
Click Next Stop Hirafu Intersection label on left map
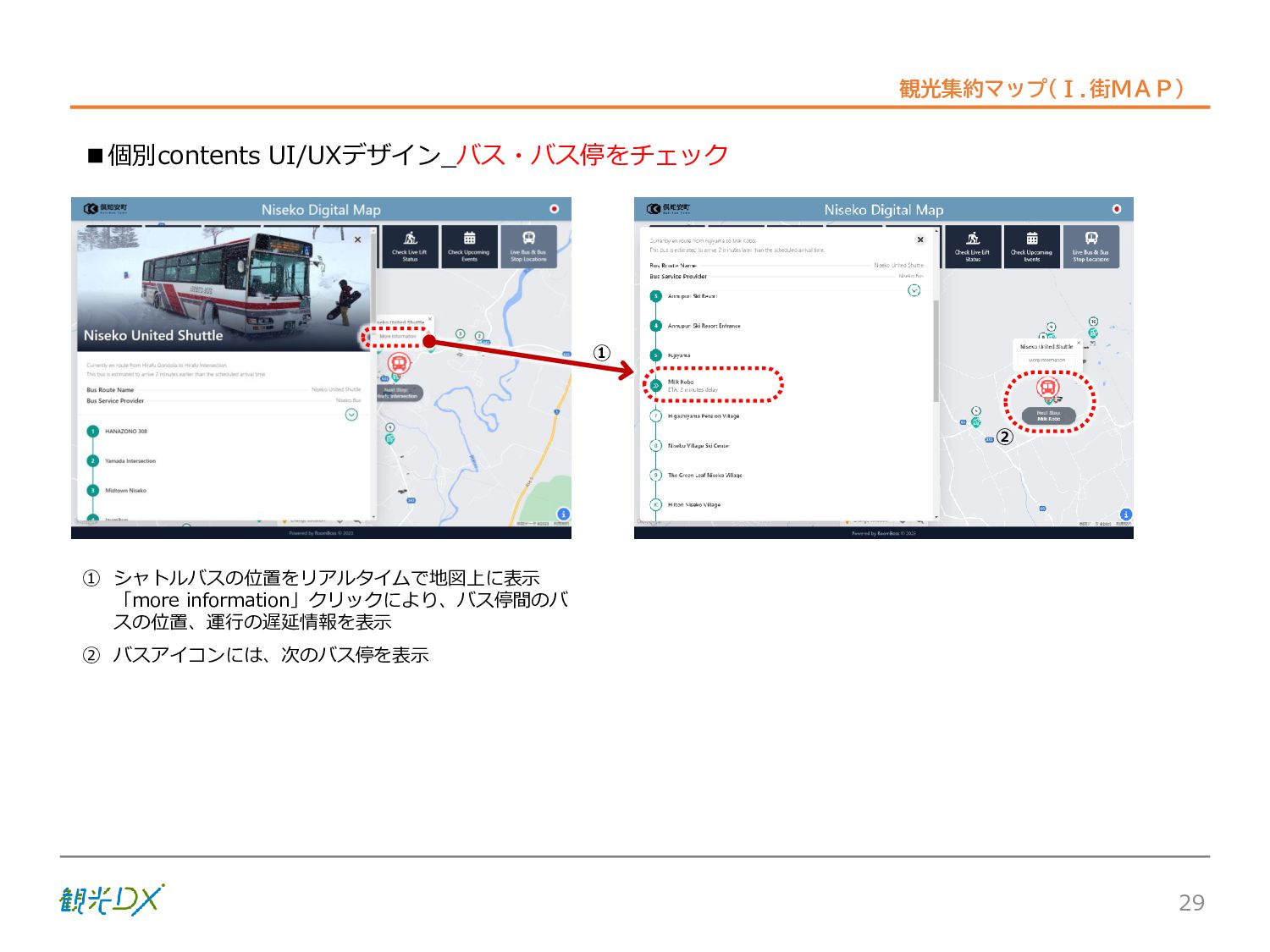point(399,393)
